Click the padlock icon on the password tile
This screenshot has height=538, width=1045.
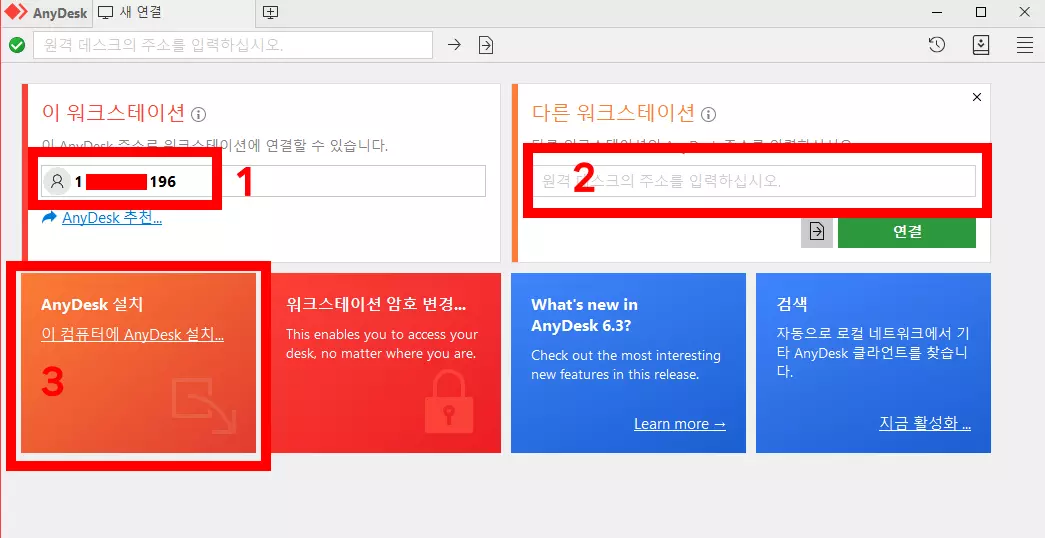pos(449,402)
